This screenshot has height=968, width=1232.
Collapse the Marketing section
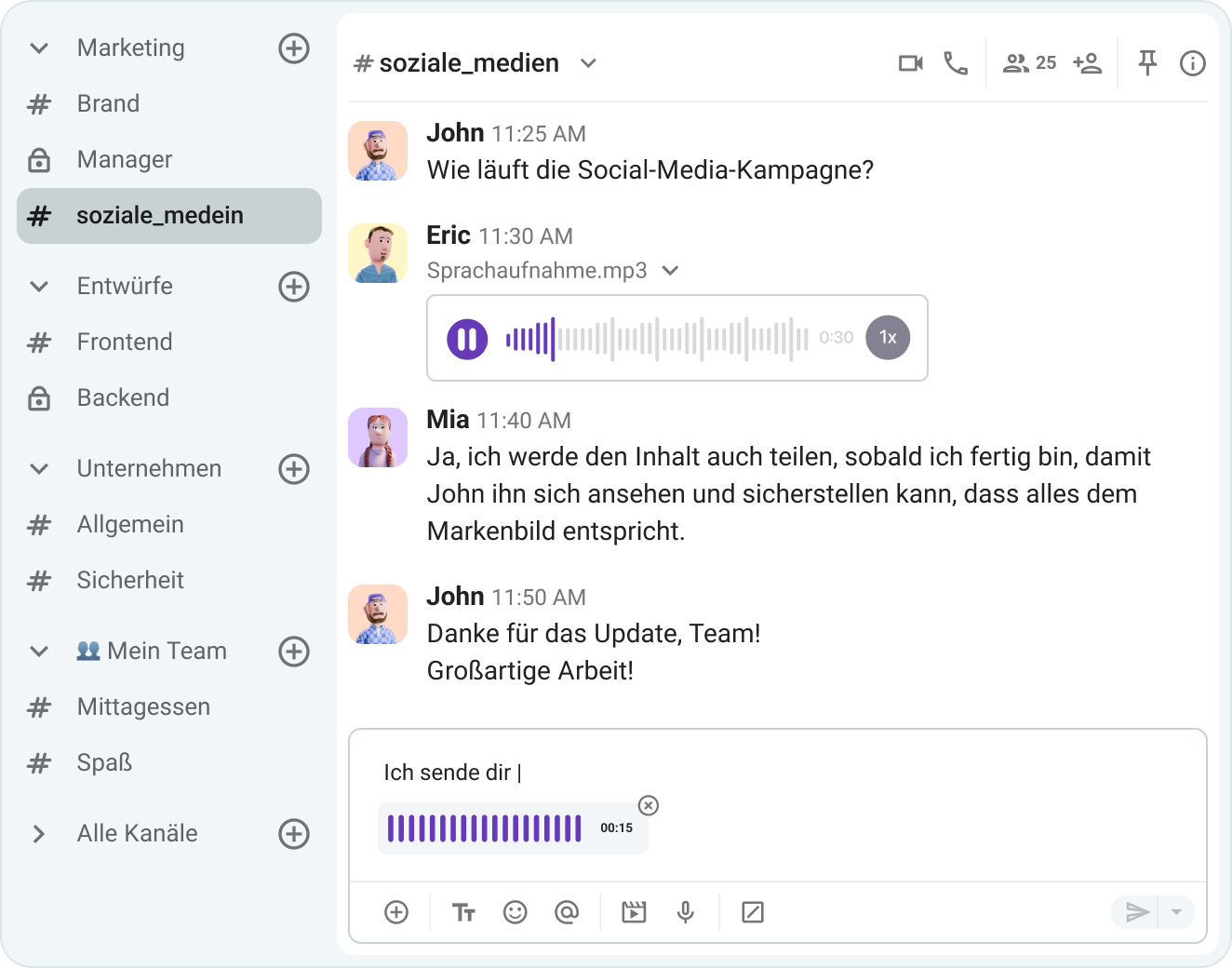39,48
